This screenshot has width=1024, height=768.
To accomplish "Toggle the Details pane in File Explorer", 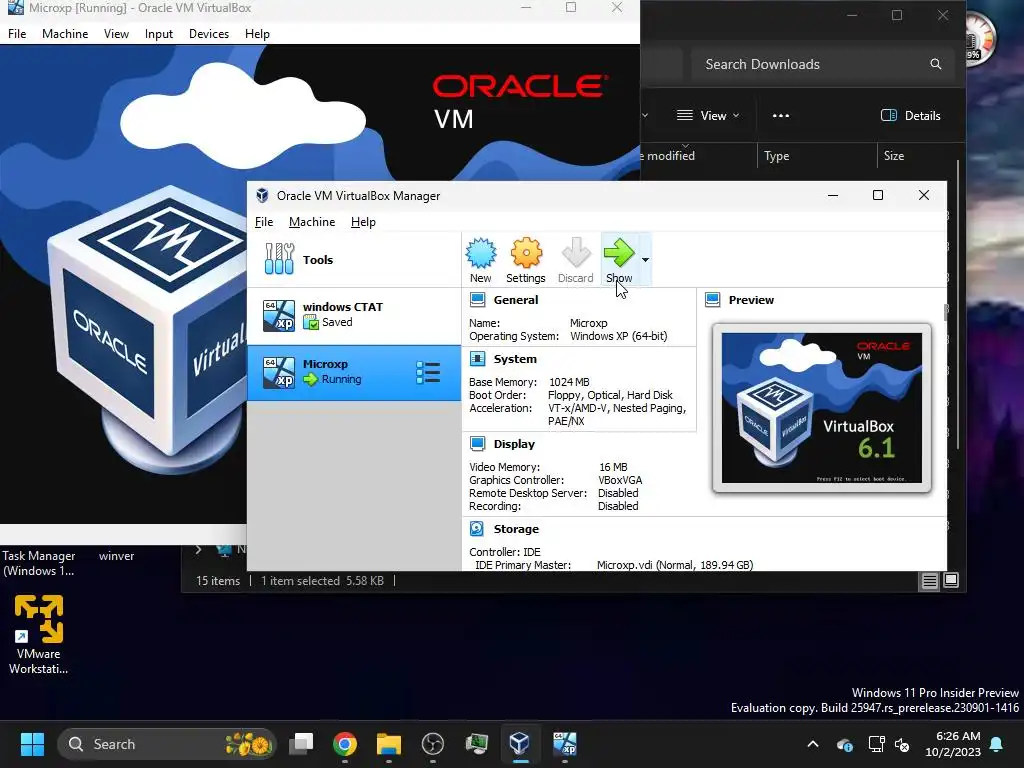I will coord(910,116).
